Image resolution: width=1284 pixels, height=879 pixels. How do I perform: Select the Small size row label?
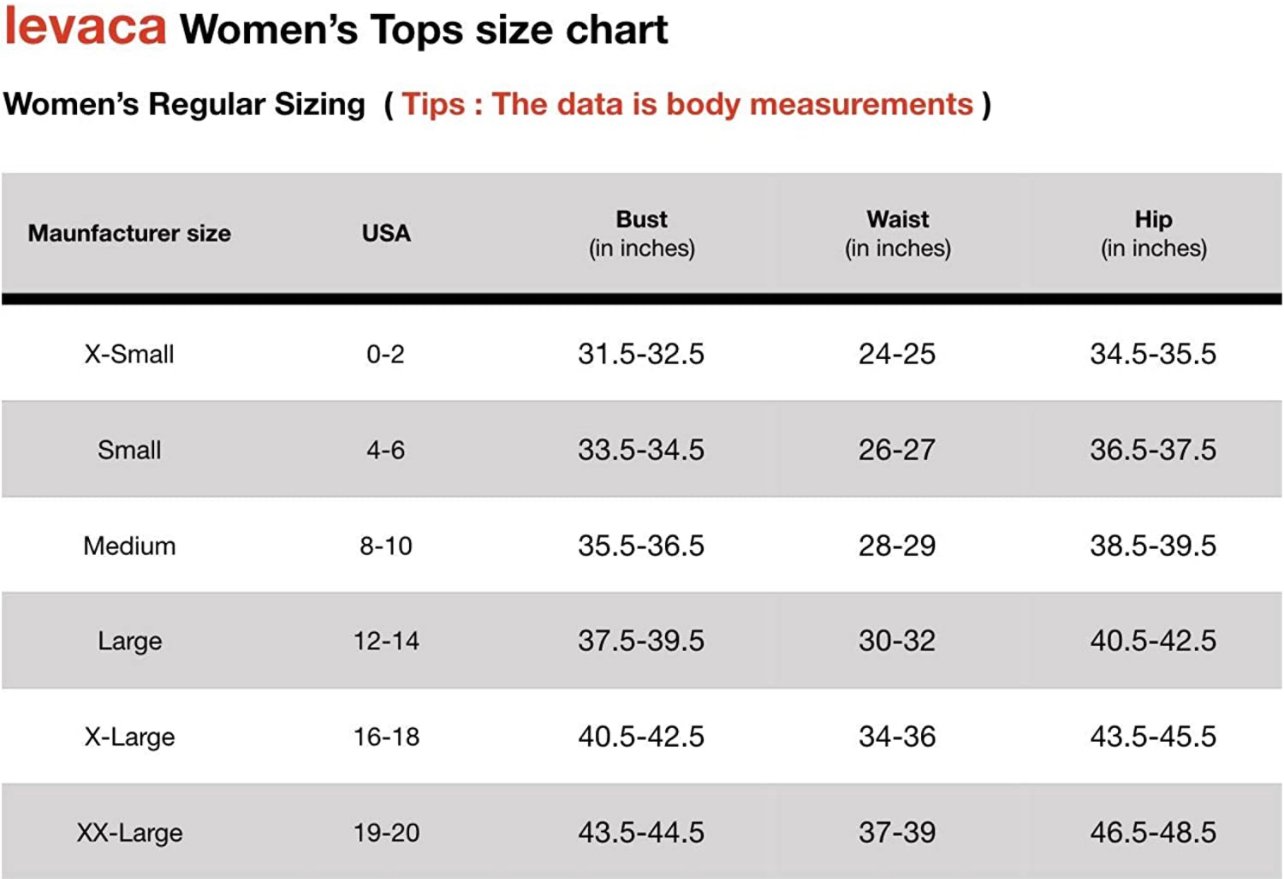tap(129, 450)
